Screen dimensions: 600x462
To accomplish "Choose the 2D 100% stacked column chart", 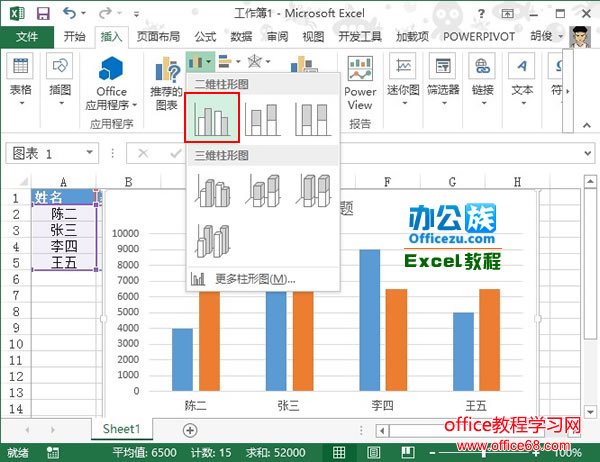I will point(313,119).
